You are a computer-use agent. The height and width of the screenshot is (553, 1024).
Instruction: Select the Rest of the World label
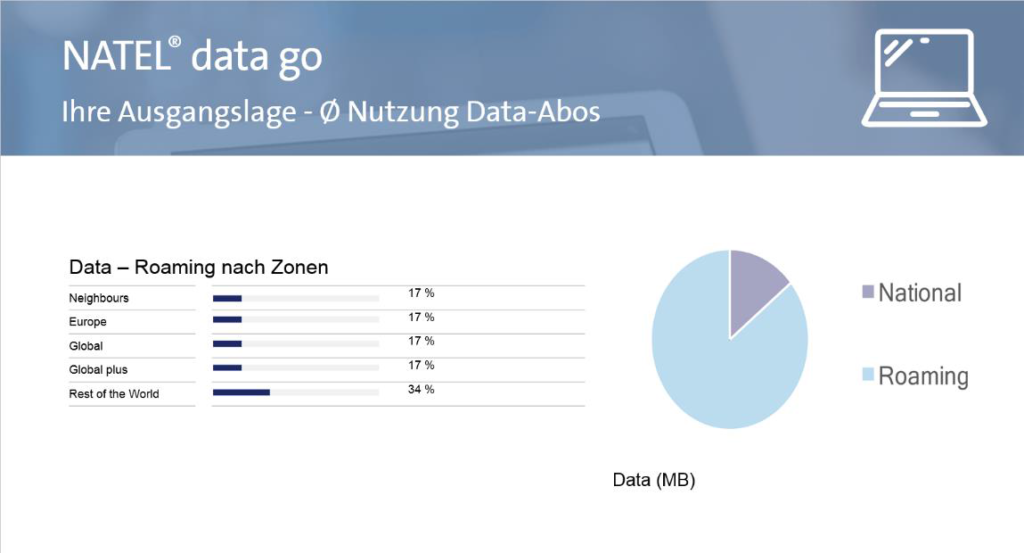[114, 394]
